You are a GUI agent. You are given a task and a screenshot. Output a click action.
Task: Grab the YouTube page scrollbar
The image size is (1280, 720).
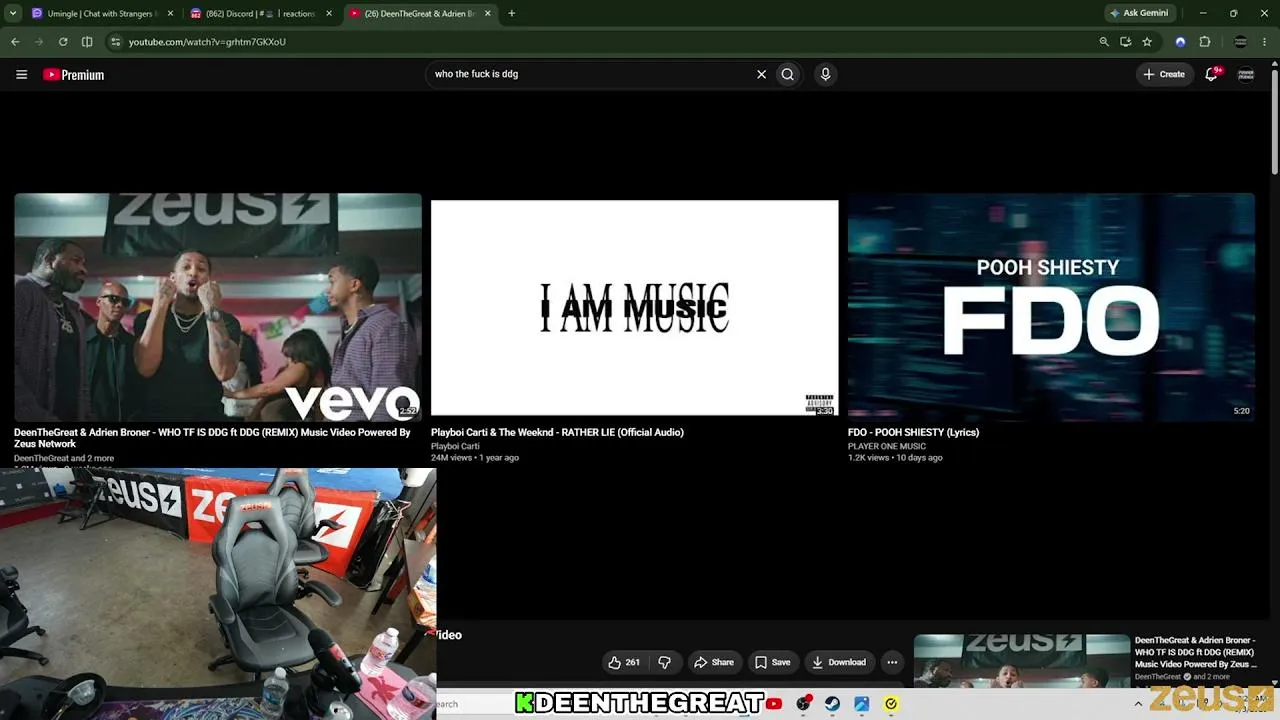(x=1275, y=120)
